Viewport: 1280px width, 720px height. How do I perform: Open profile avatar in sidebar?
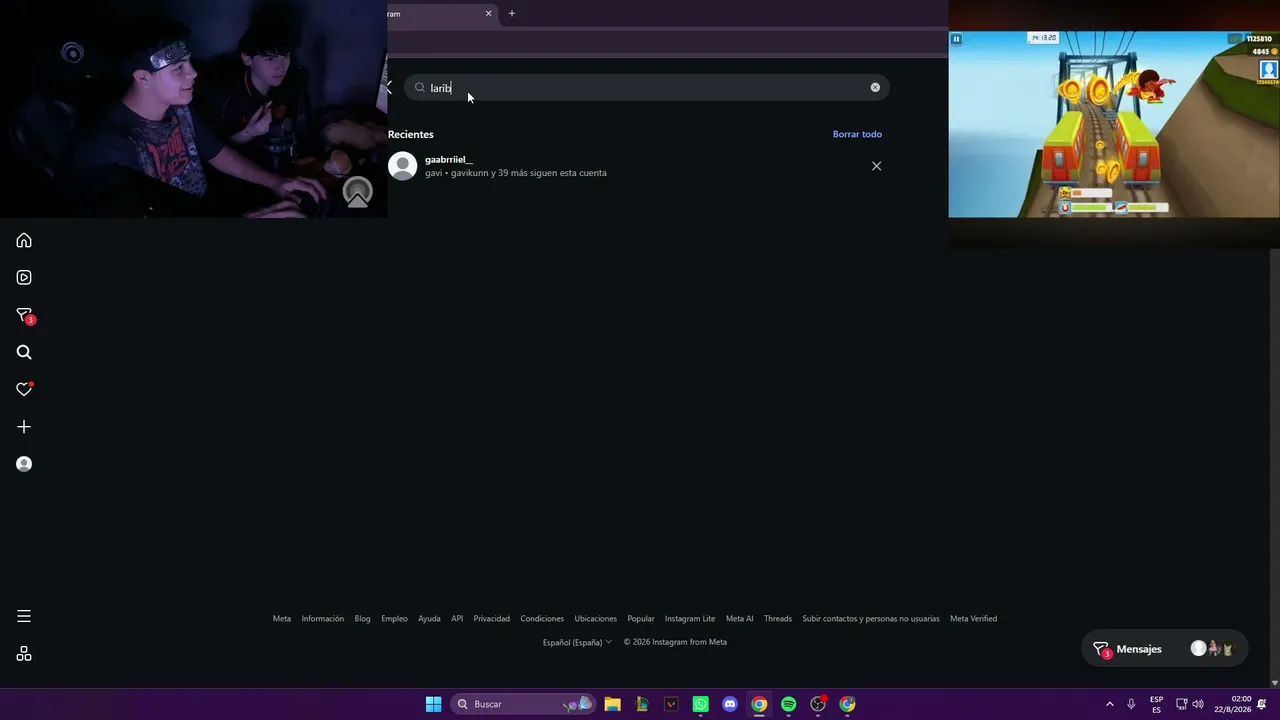tap(24, 464)
